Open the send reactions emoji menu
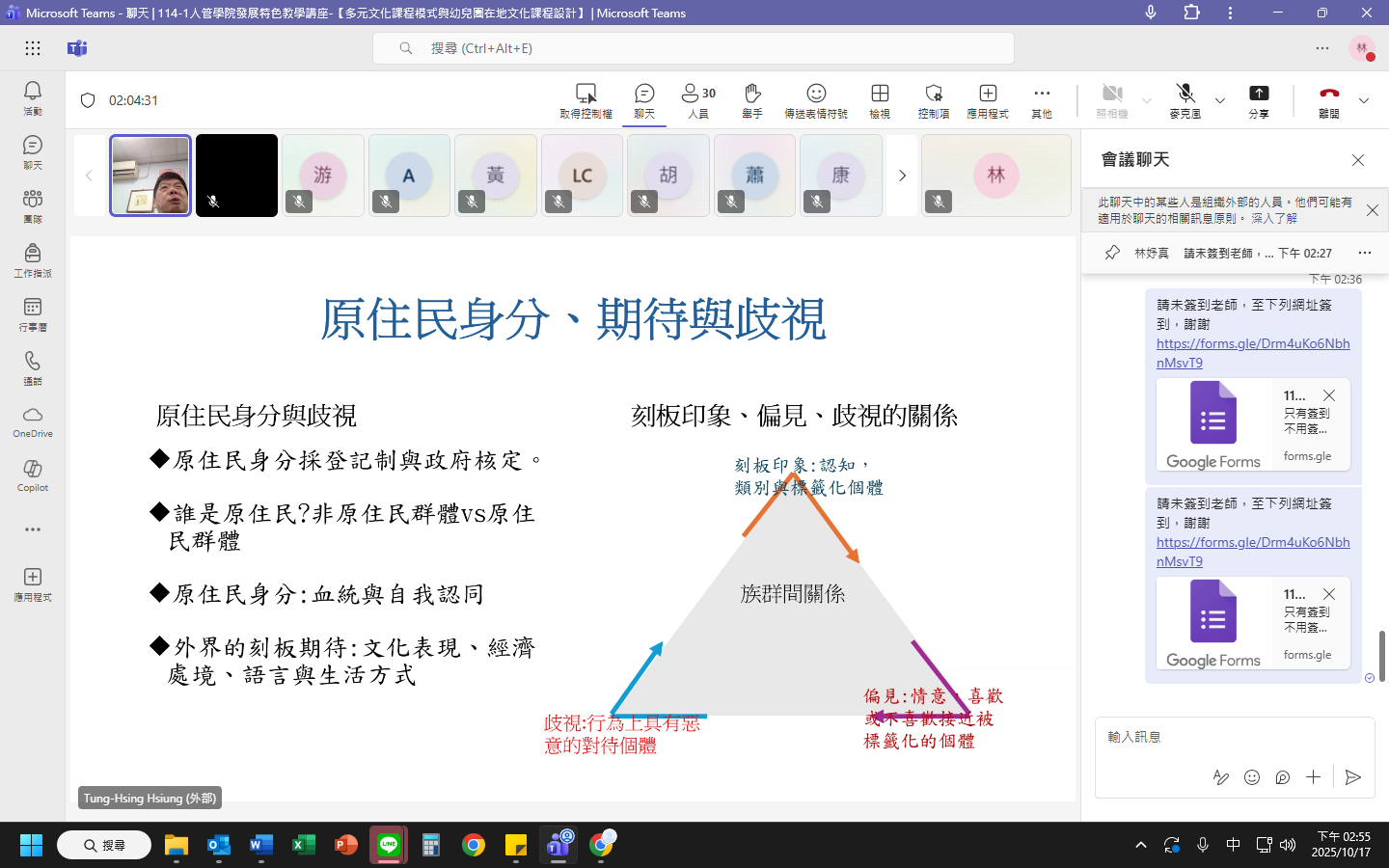The image size is (1389, 868). (816, 99)
